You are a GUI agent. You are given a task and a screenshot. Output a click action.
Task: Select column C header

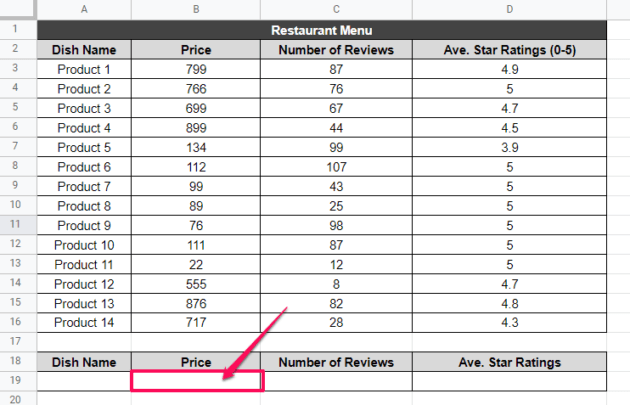(335, 10)
